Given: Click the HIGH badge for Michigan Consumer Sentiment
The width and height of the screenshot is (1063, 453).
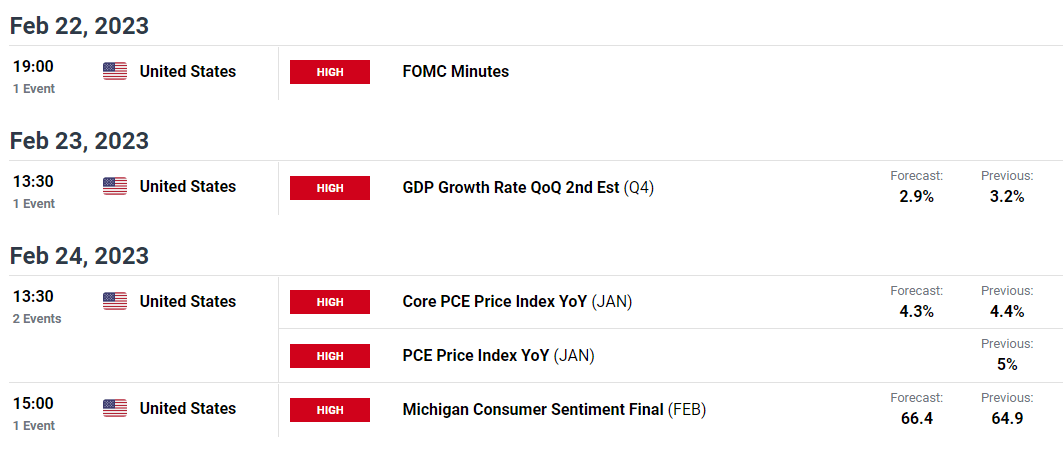Looking at the screenshot, I should click(x=330, y=410).
